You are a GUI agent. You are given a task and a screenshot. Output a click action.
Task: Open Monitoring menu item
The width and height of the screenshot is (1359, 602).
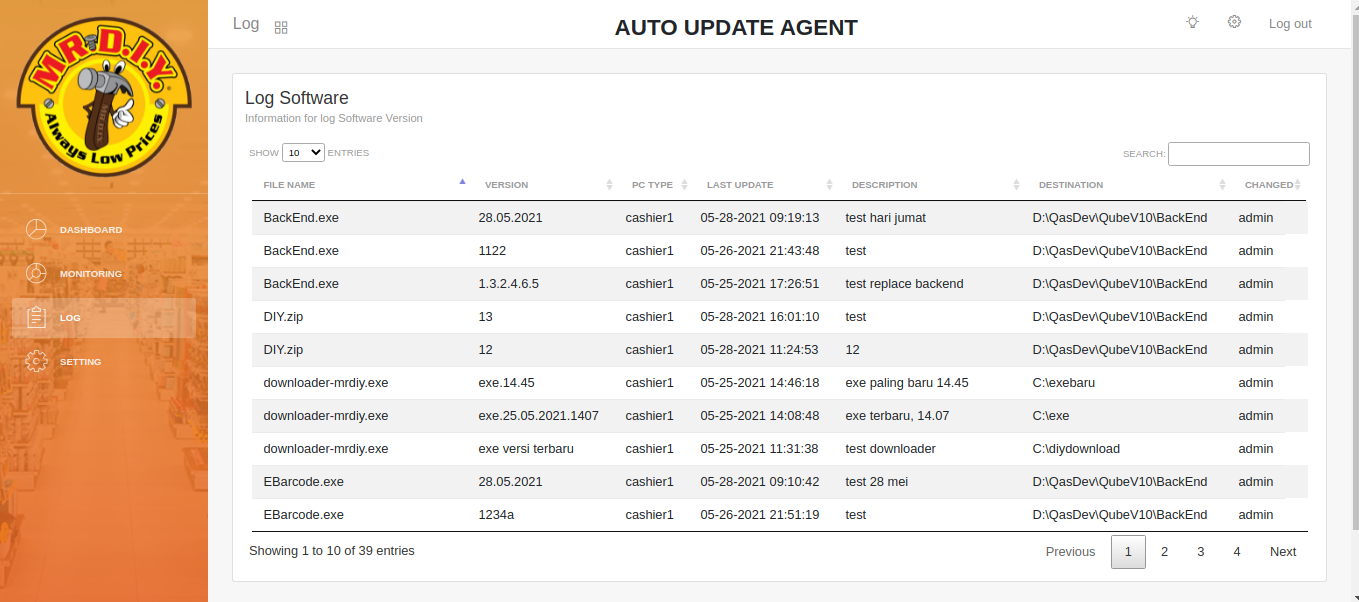click(x=90, y=274)
